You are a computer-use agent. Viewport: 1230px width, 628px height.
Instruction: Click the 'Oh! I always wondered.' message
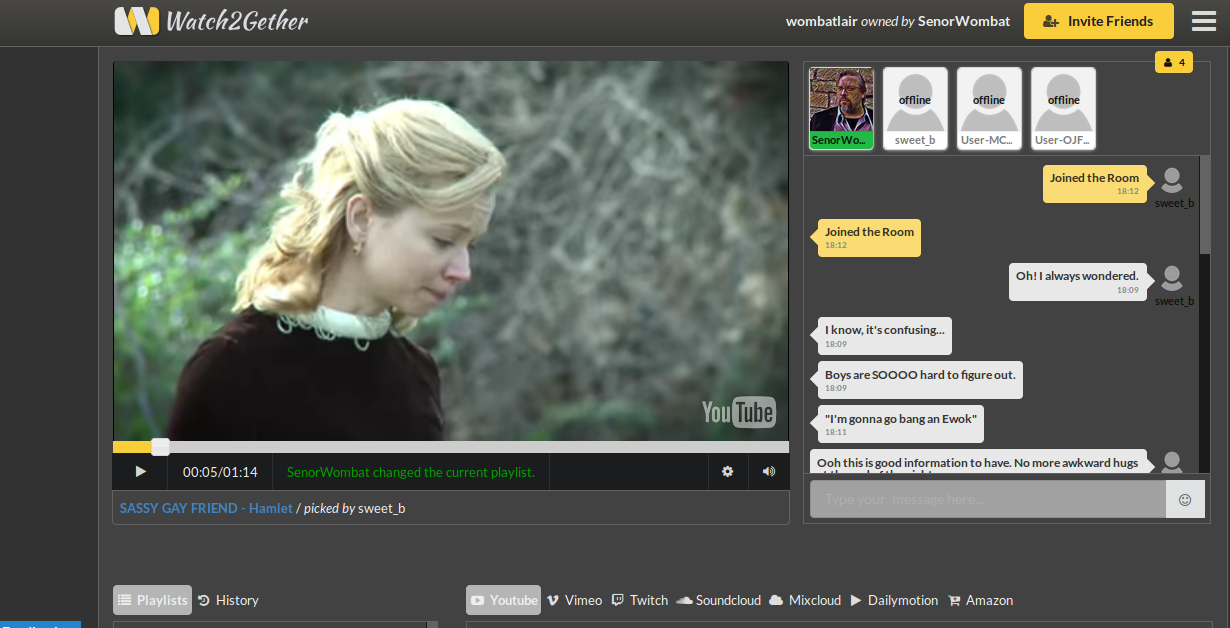coord(1077,282)
